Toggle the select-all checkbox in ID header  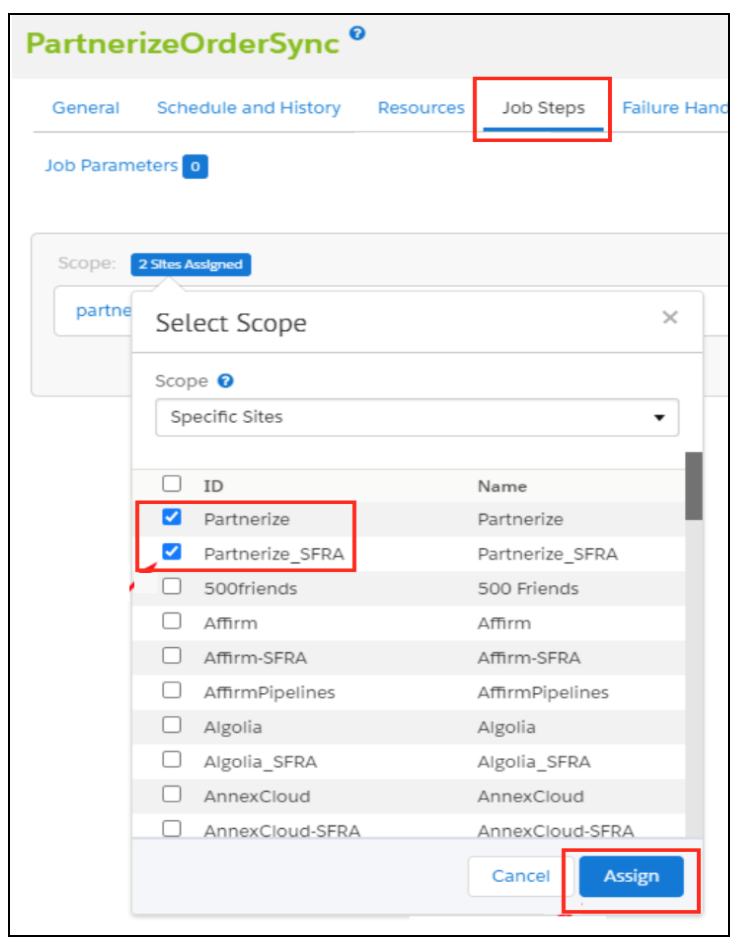[172, 484]
